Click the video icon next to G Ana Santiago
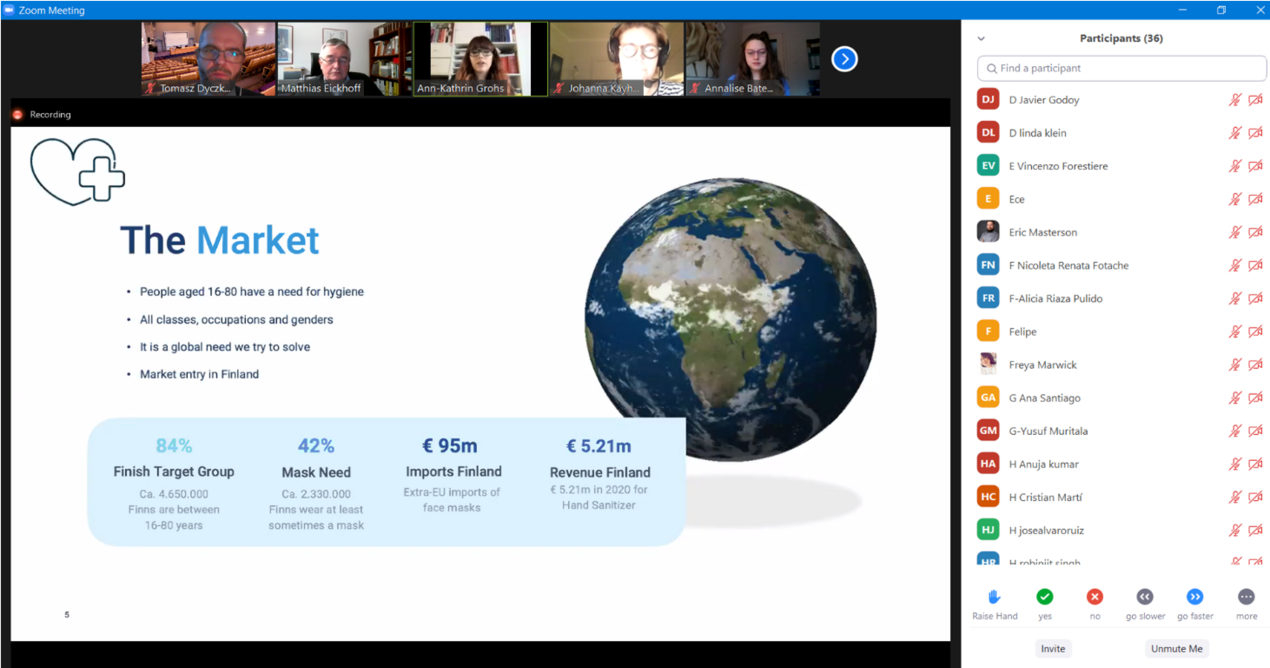The height and width of the screenshot is (668, 1270). point(1255,398)
